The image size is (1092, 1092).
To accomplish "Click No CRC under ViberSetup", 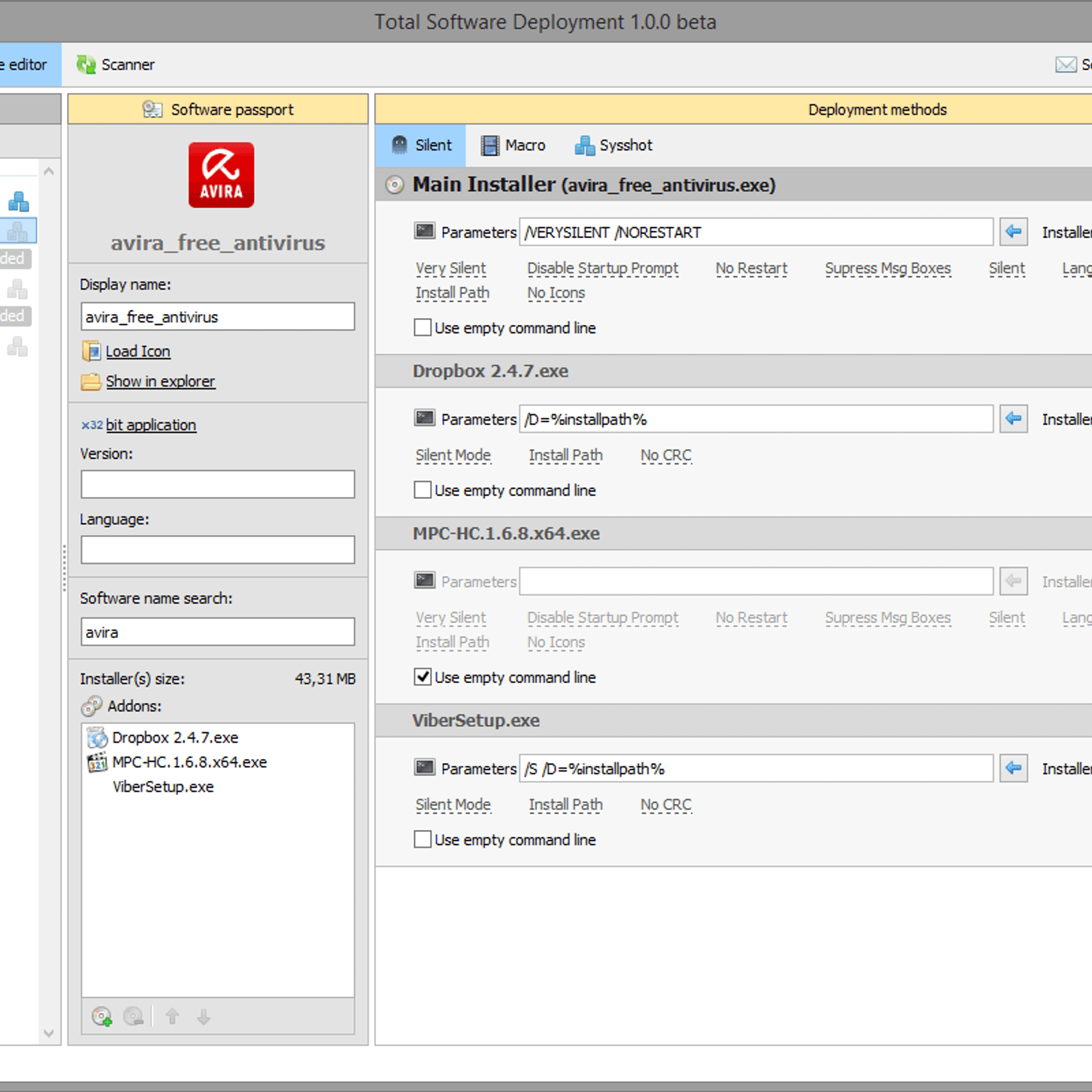I will (666, 805).
